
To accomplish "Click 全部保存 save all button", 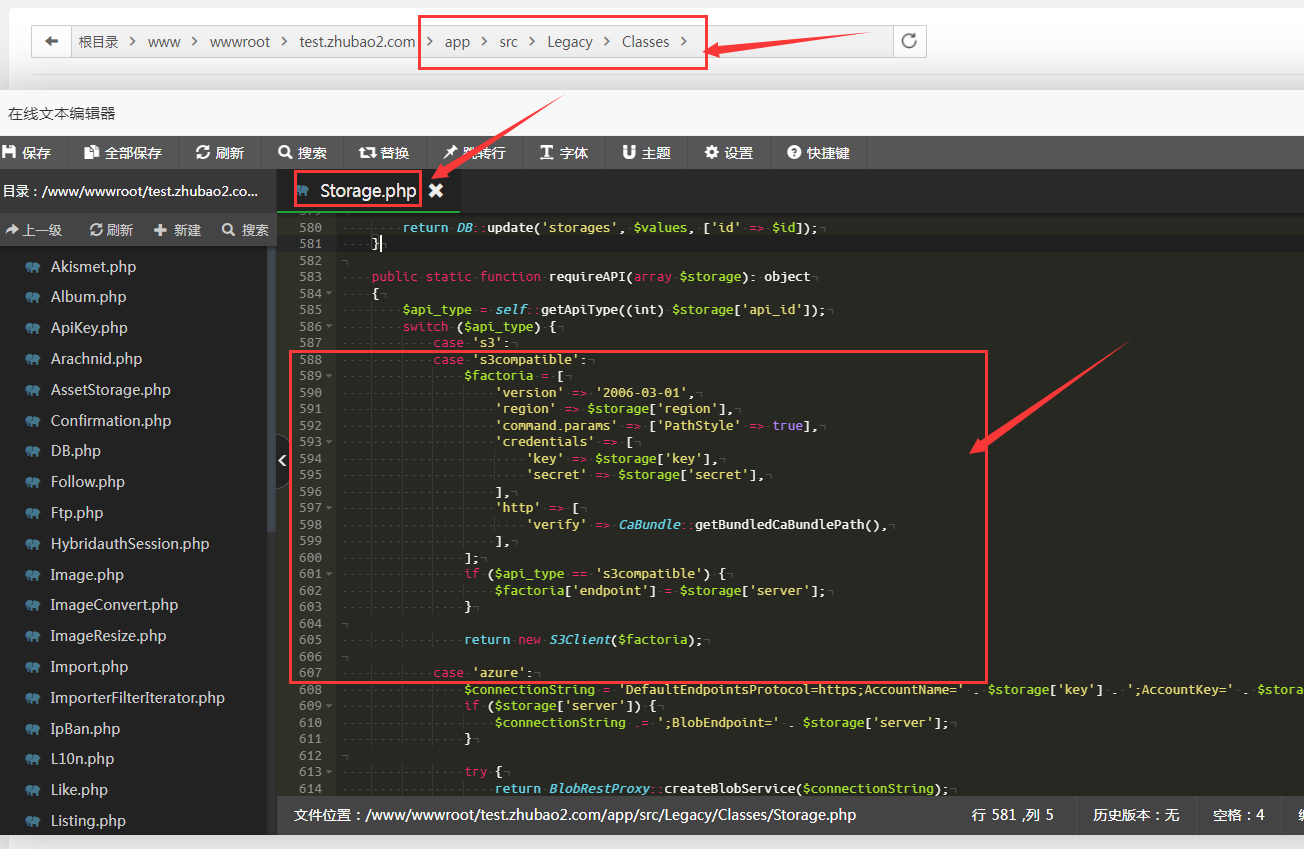I will (123, 153).
